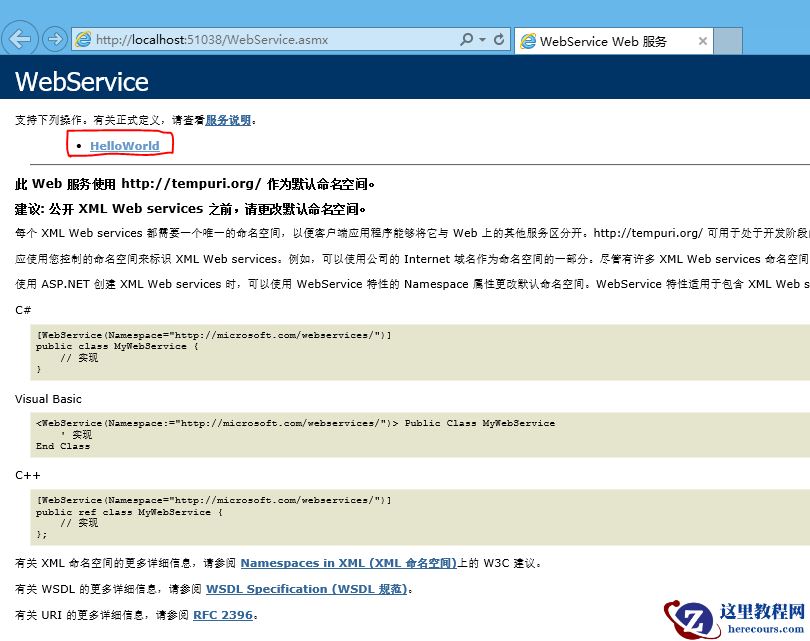Image resolution: width=810 pixels, height=641 pixels.
Task: Open Namespaces in XML link
Action: 349,563
